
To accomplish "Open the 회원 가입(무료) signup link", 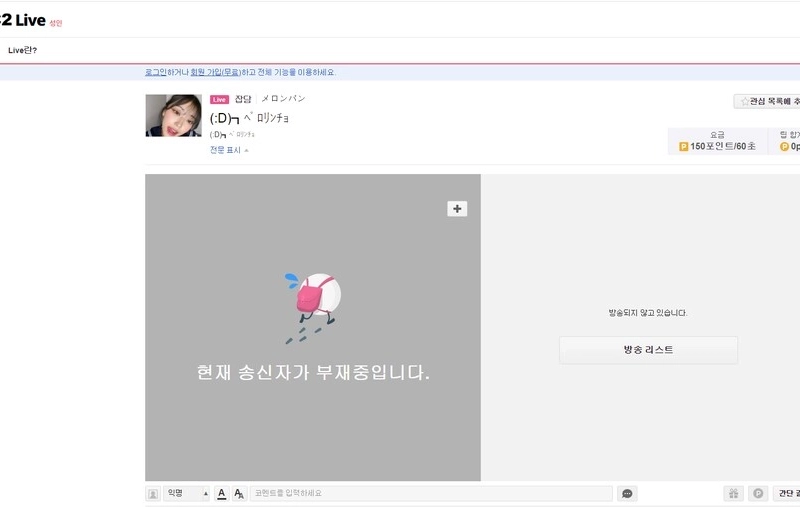I will (215, 72).
